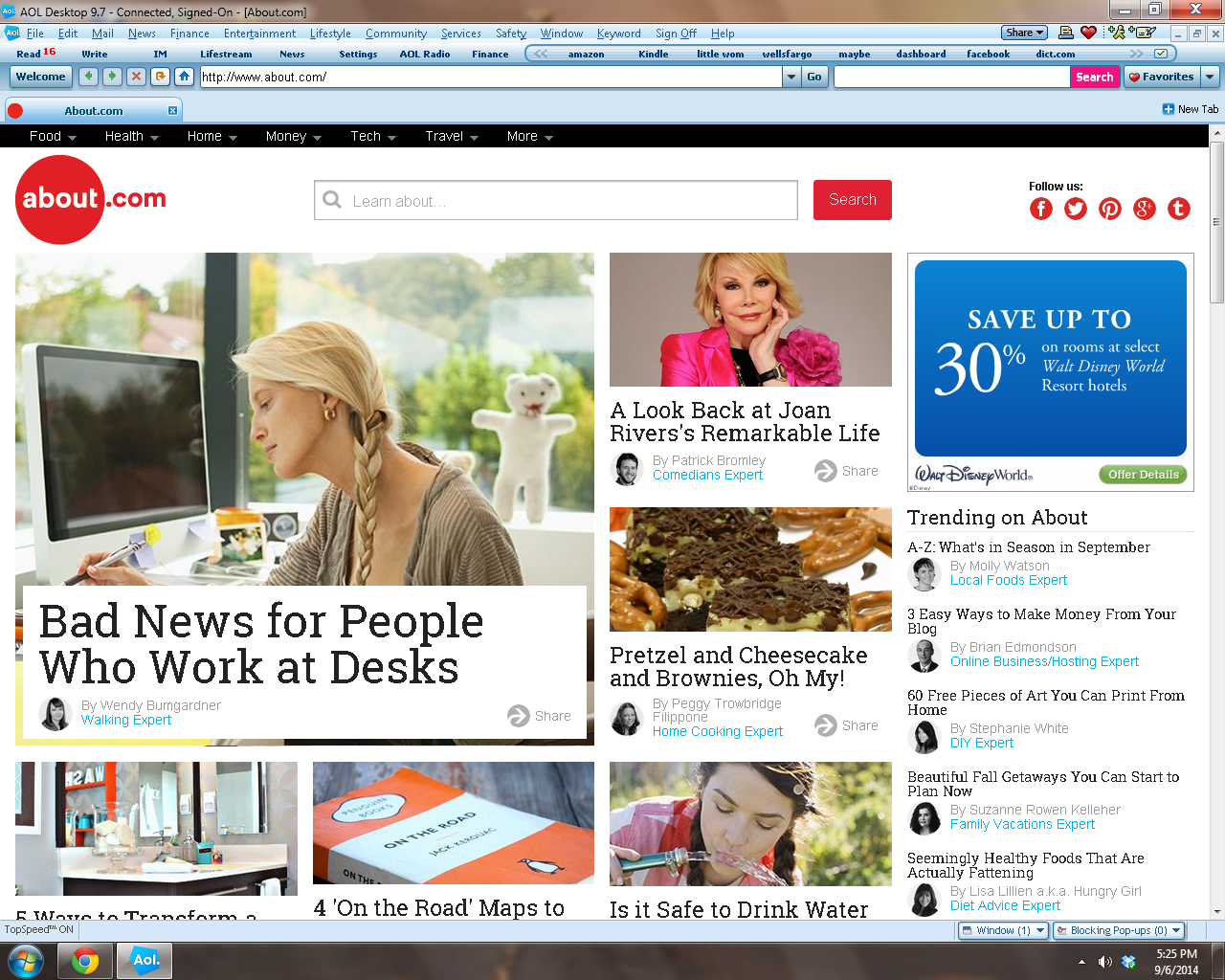Viewport: 1225px width, 980px height.
Task: Share the Pretzel and Cheesecake article
Action: point(846,725)
